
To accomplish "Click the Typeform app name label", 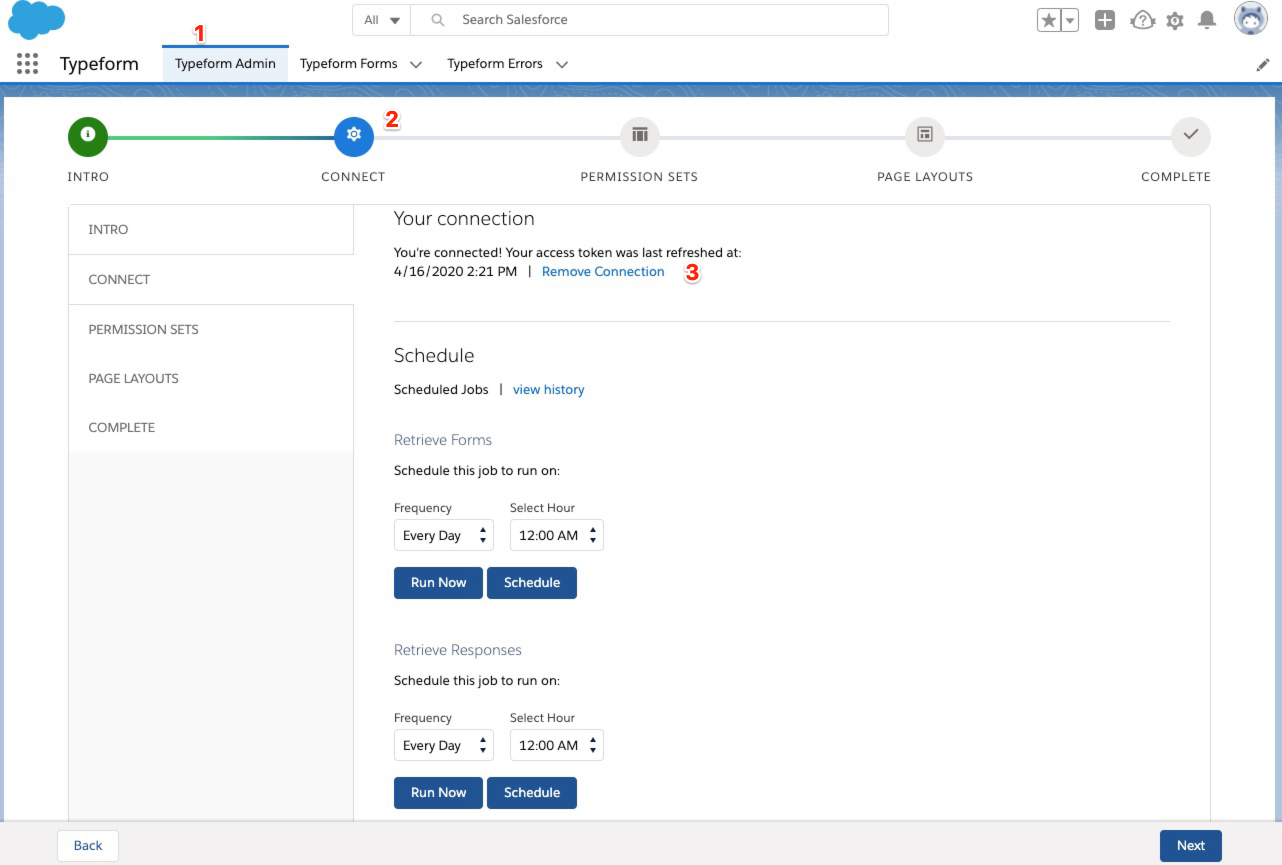I will 99,64.
